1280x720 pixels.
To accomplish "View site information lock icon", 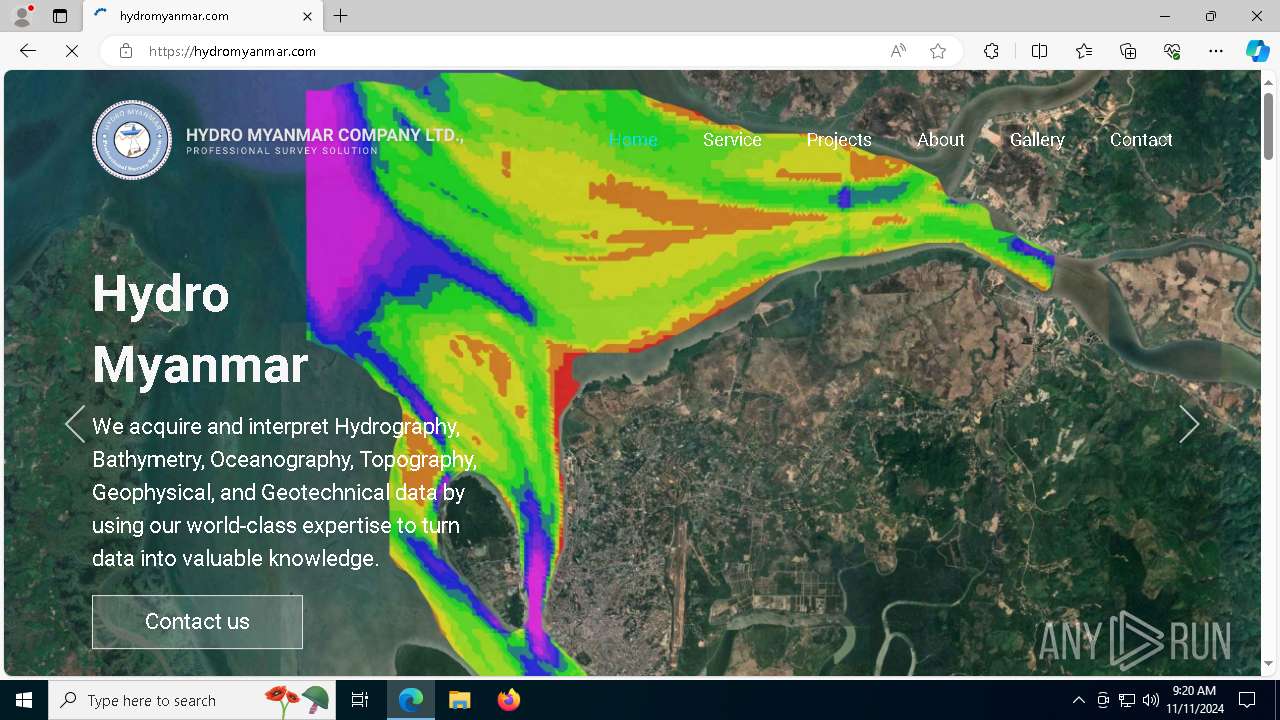I will [126, 51].
